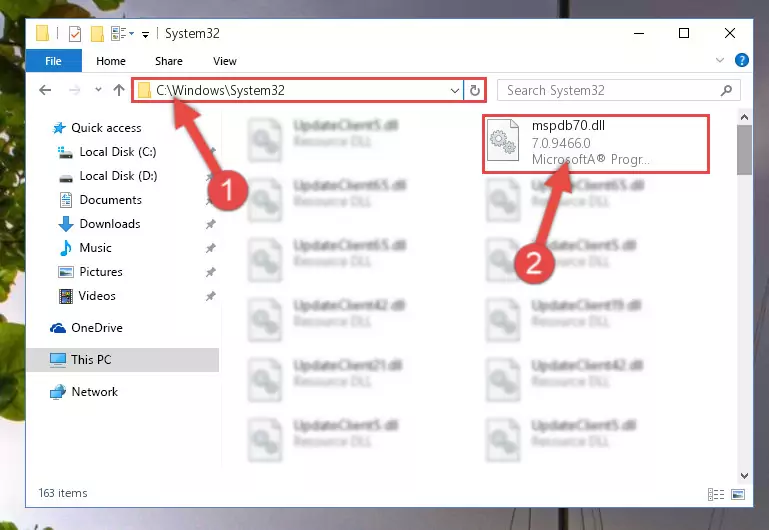769x530 pixels.
Task: Open the File menu tab
Action: [x=53, y=61]
